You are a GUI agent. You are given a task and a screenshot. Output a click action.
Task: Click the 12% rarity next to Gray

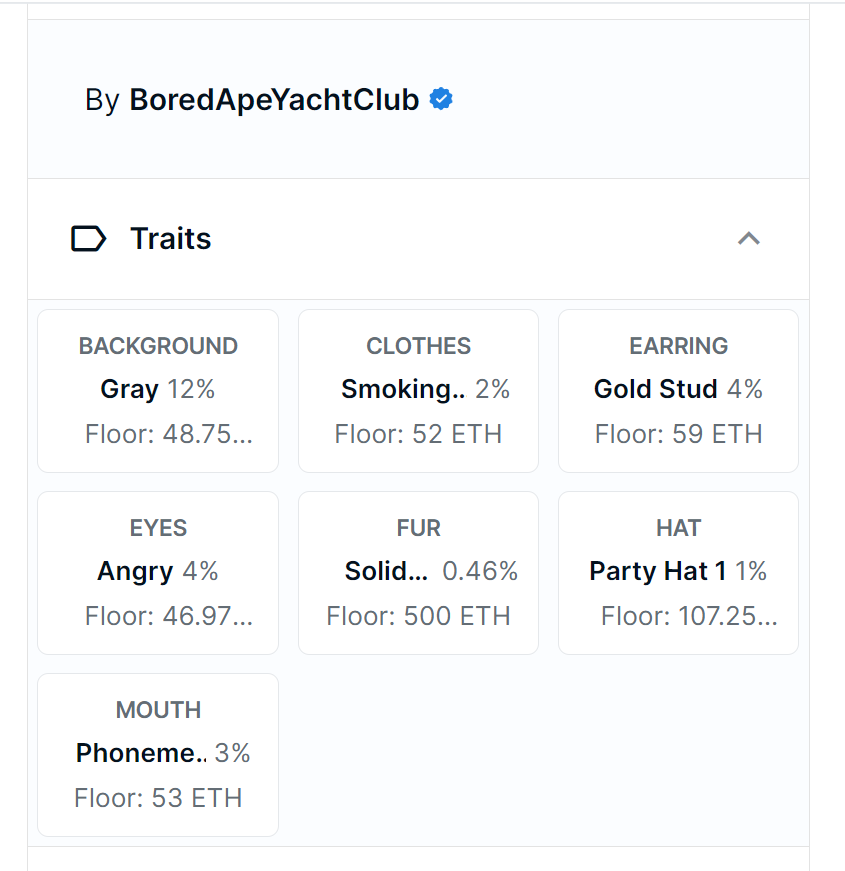[191, 389]
